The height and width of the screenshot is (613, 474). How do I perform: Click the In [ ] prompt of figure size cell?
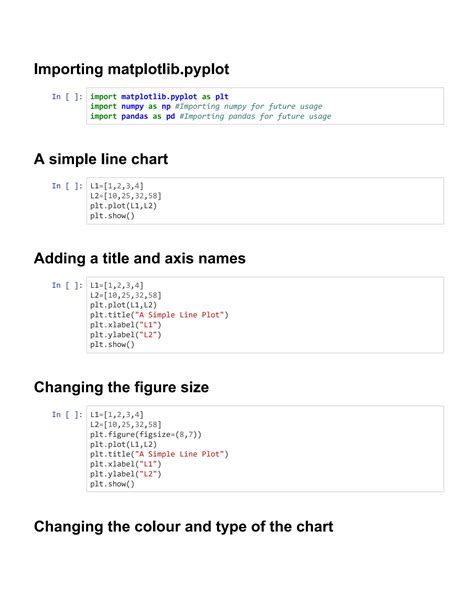point(67,414)
